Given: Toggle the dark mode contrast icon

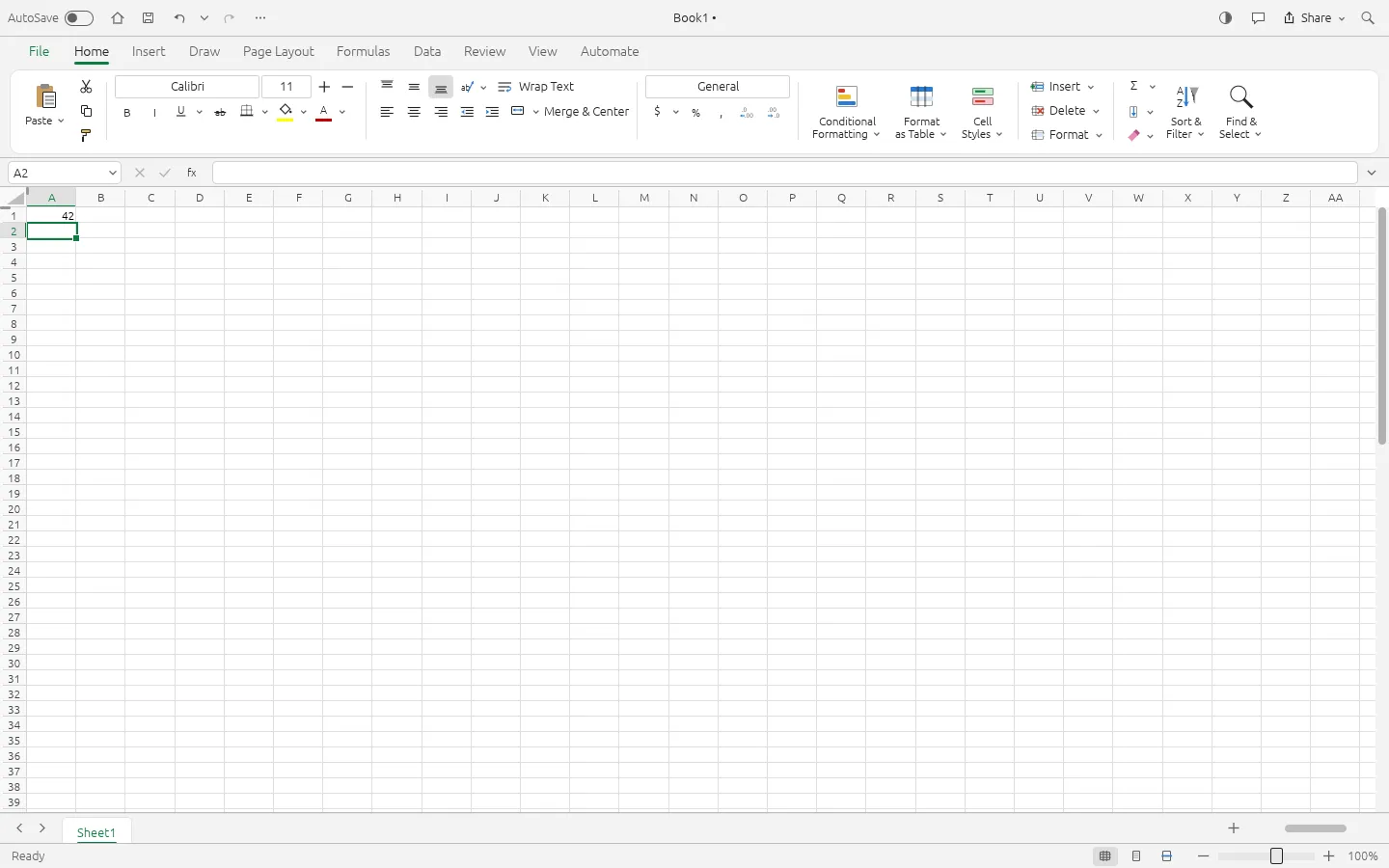Looking at the screenshot, I should [1226, 18].
